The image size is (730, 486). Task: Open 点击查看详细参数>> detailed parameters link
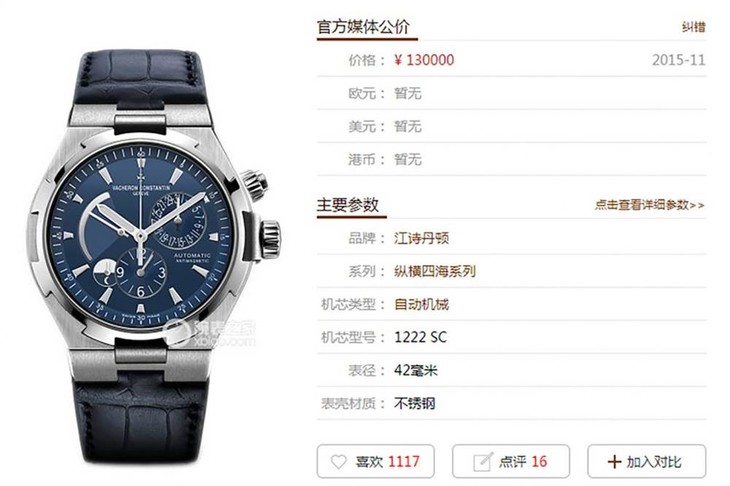649,205
